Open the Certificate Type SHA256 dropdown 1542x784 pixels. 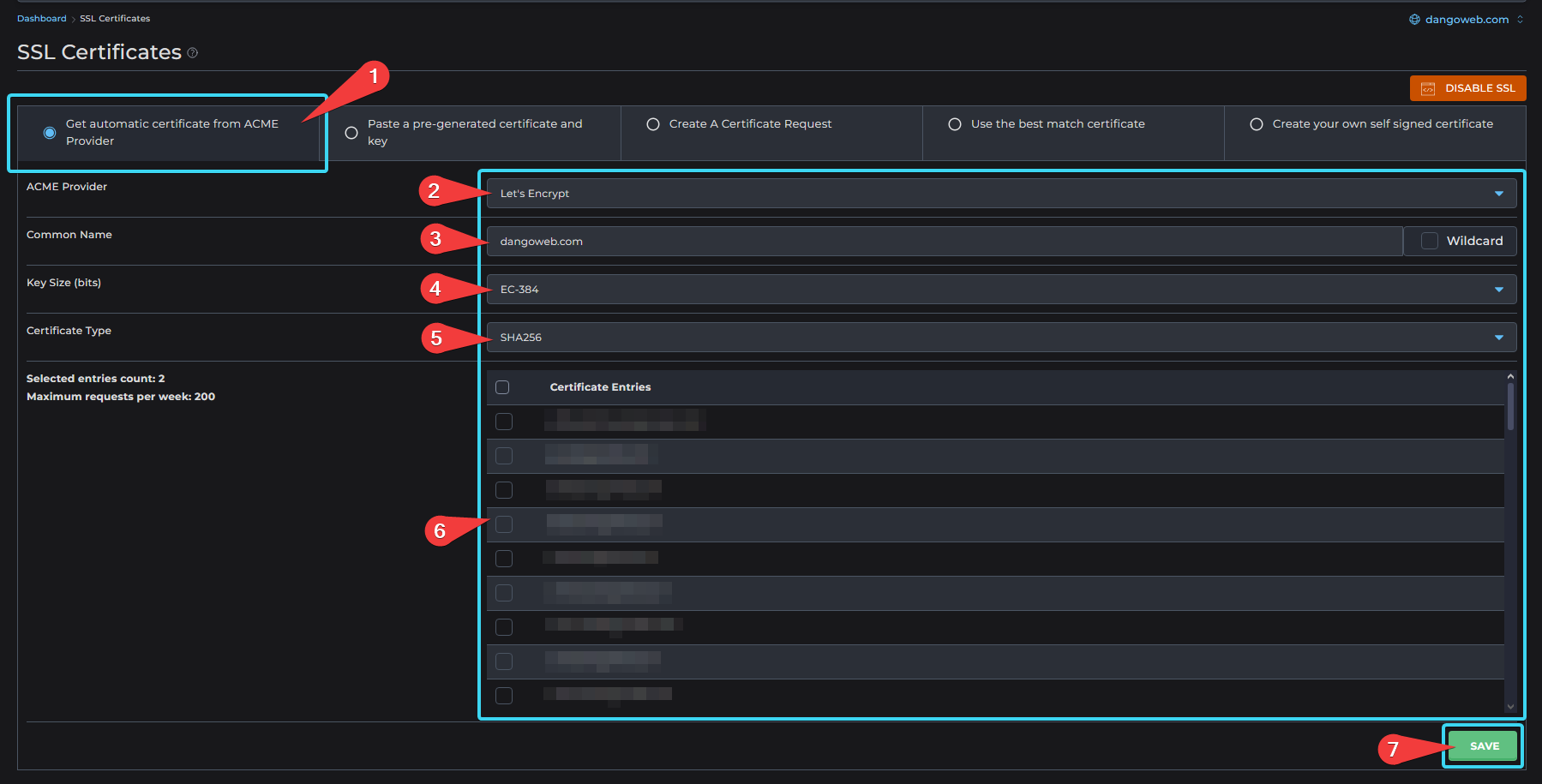pyautogui.click(x=1001, y=338)
